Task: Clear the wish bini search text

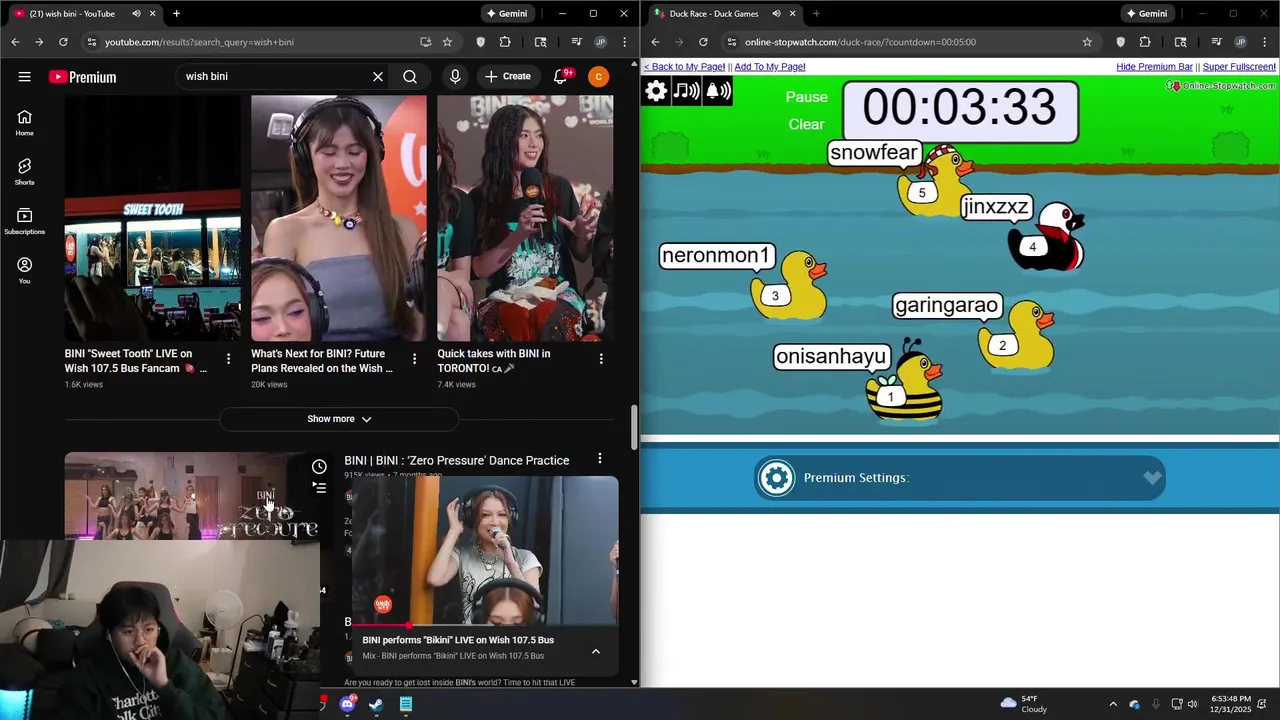Action: coord(378,76)
